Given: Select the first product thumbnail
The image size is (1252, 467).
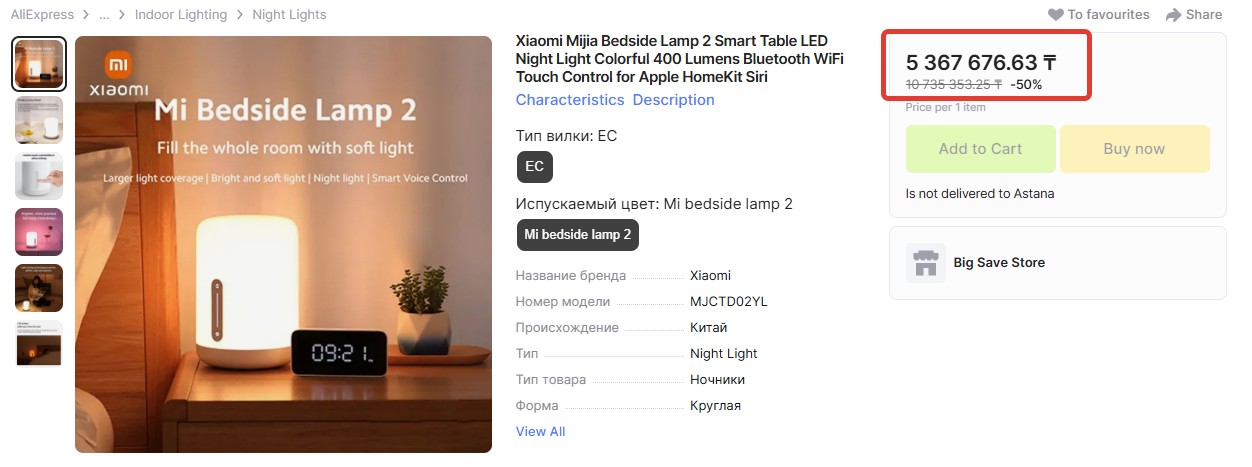Looking at the screenshot, I should pos(39,64).
